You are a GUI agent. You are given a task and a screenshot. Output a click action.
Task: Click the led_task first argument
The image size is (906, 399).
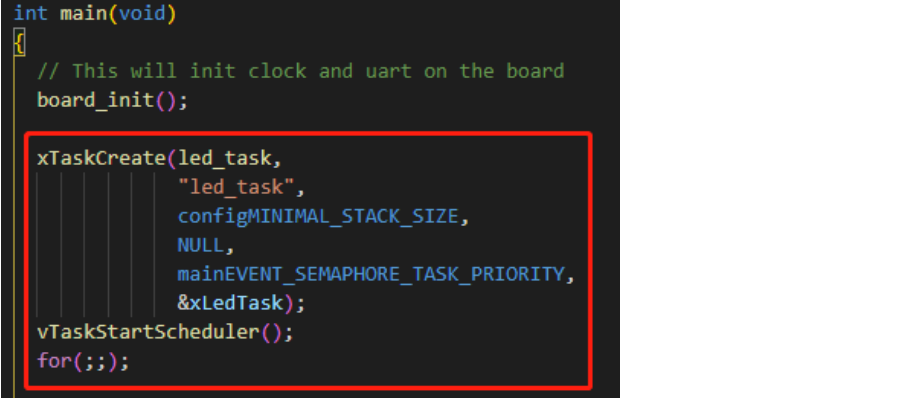224,158
